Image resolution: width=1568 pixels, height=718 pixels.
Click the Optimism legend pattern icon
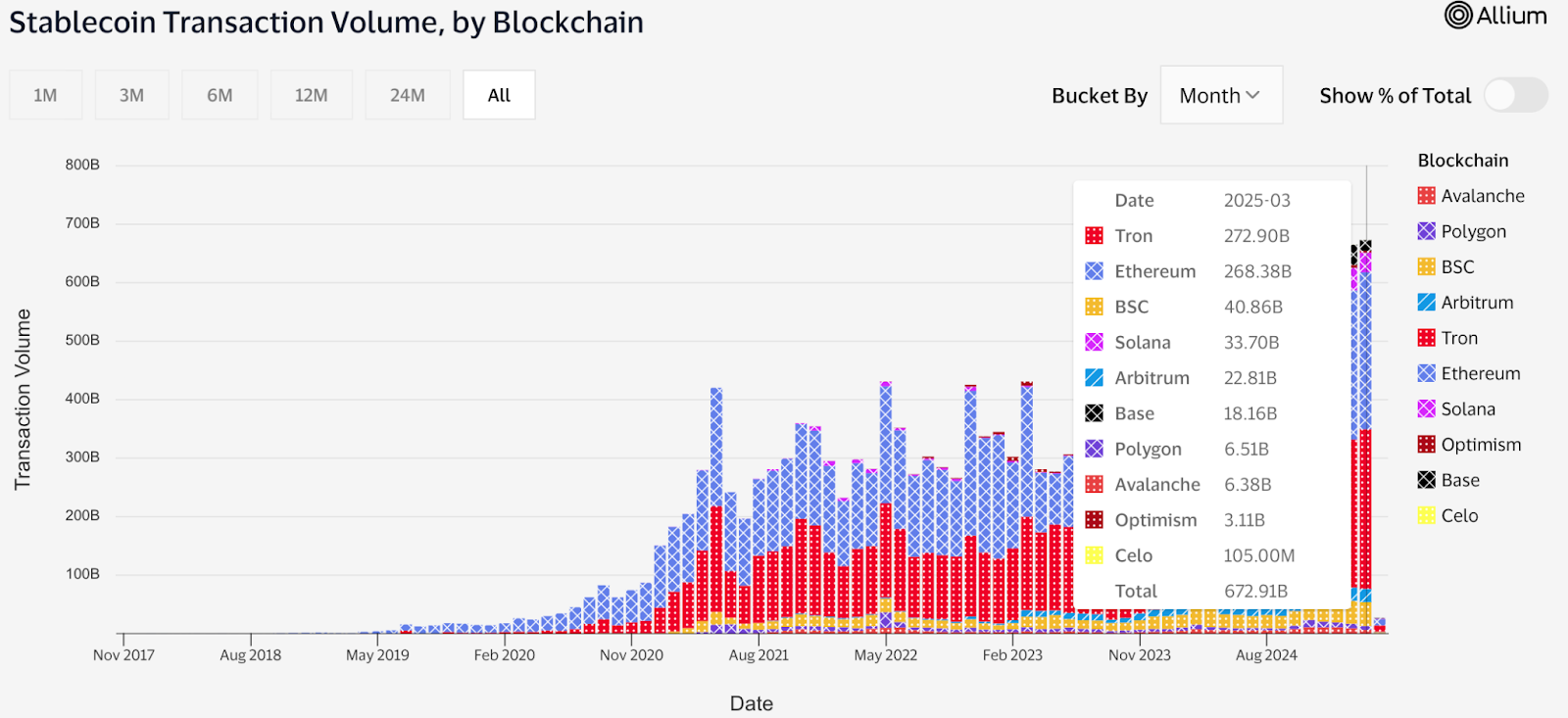point(1427,445)
